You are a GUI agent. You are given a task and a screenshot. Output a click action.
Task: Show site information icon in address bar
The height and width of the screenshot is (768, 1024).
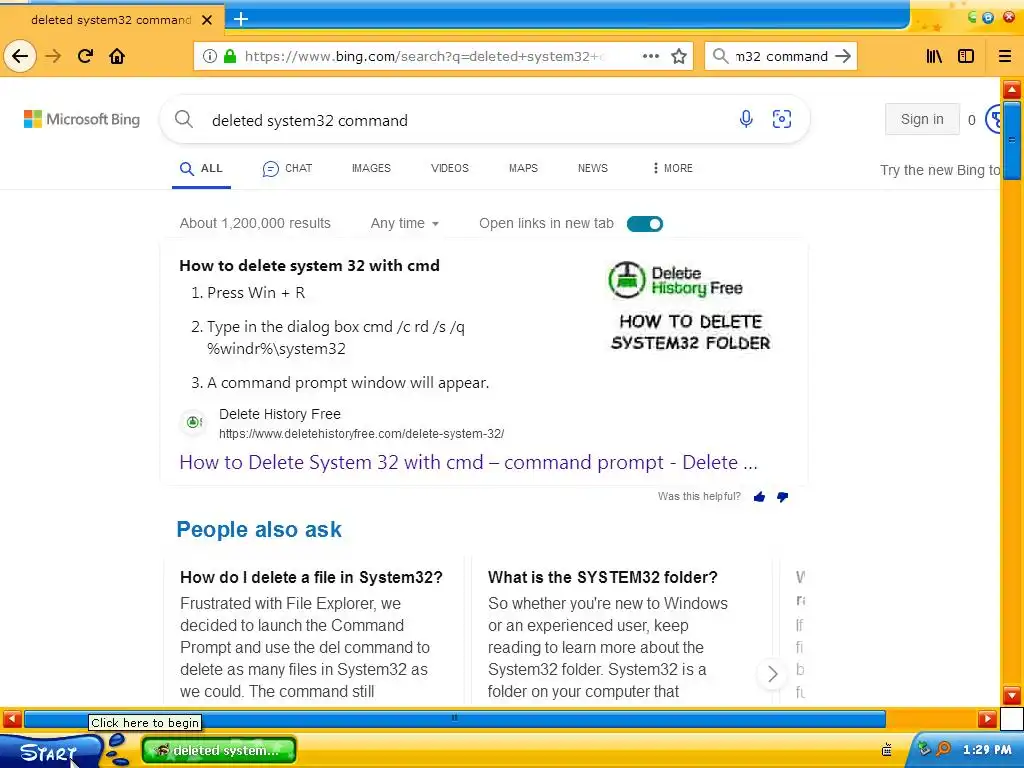(x=209, y=56)
